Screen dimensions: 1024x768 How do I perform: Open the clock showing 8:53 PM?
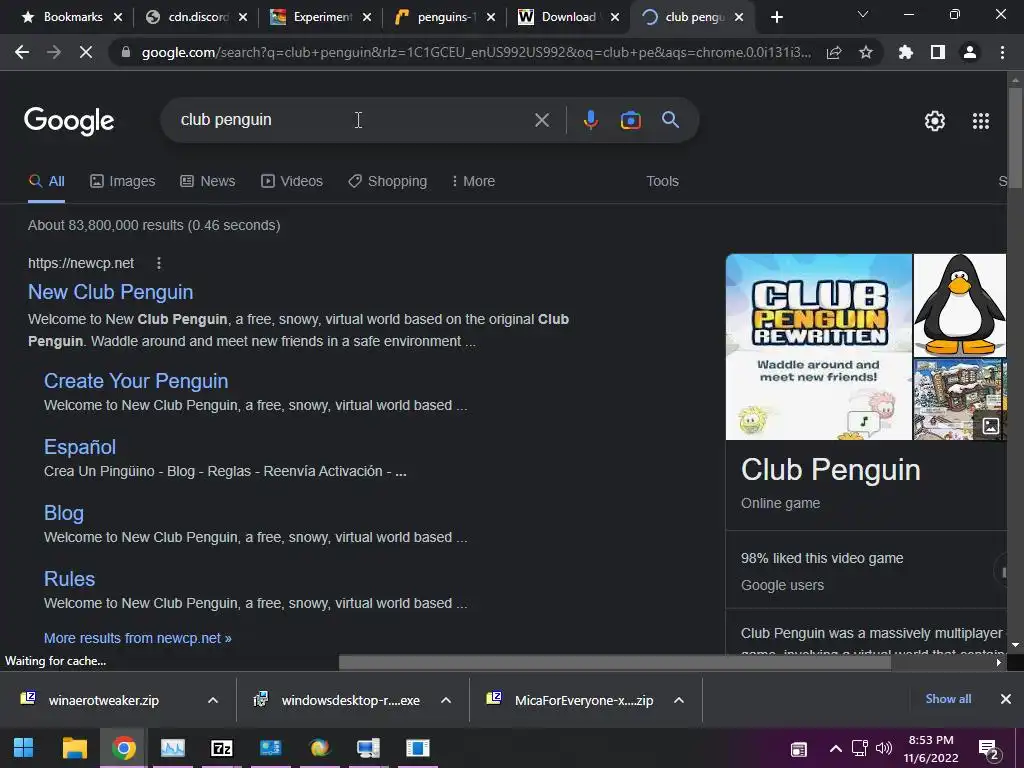pos(931,748)
